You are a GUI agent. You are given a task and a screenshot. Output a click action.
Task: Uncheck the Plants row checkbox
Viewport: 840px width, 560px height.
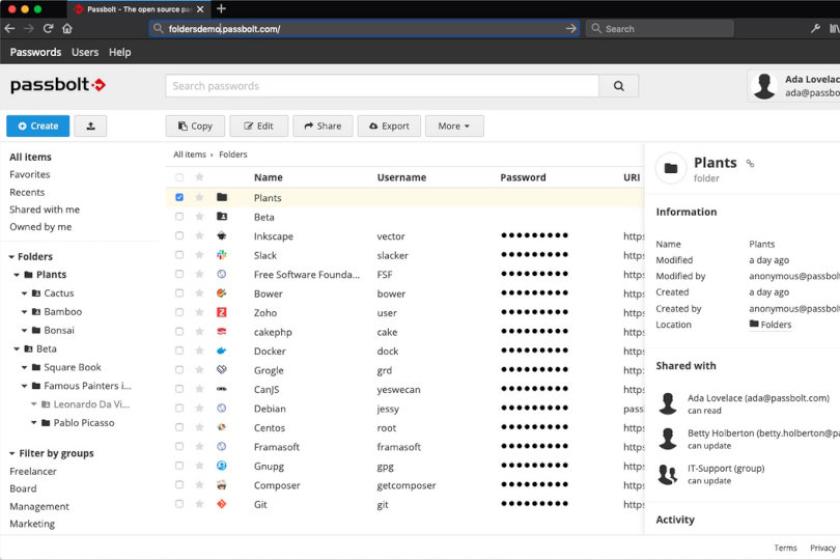(179, 197)
